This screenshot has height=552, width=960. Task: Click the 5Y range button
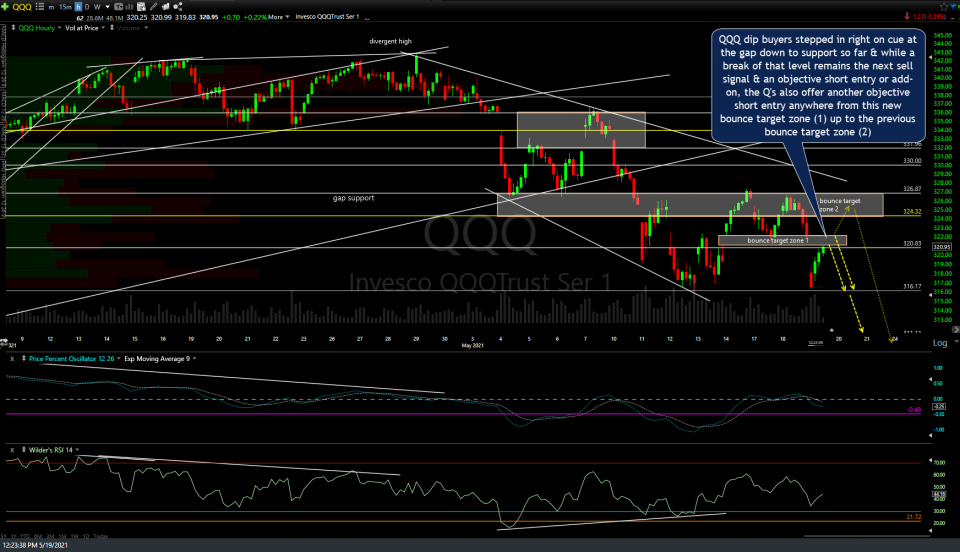4,537
